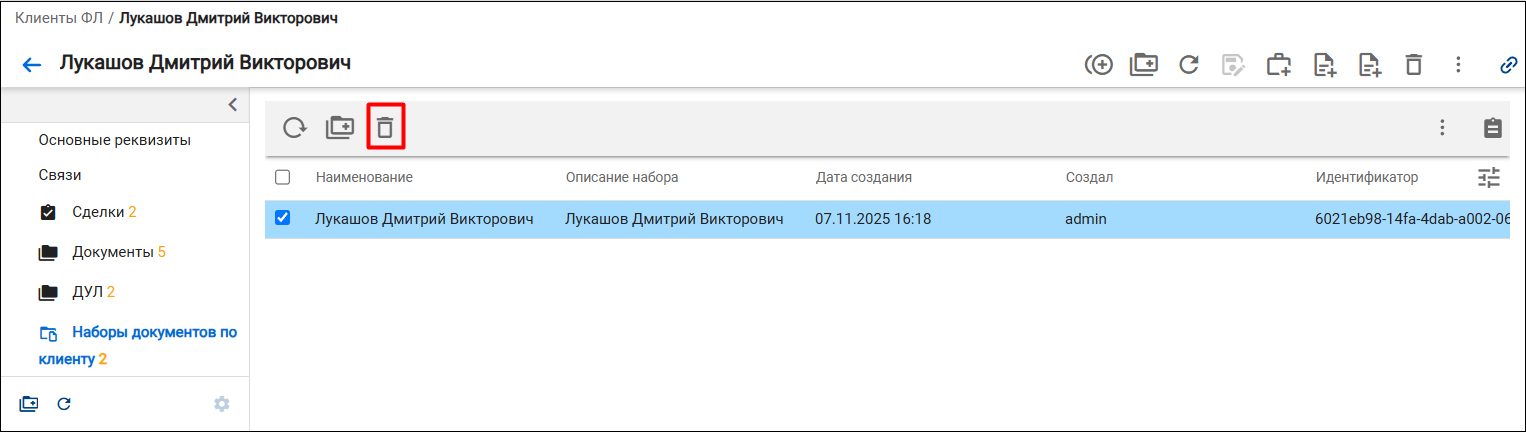
Task: Tick the select-all checkbox in the table header
Action: pyautogui.click(x=282, y=177)
